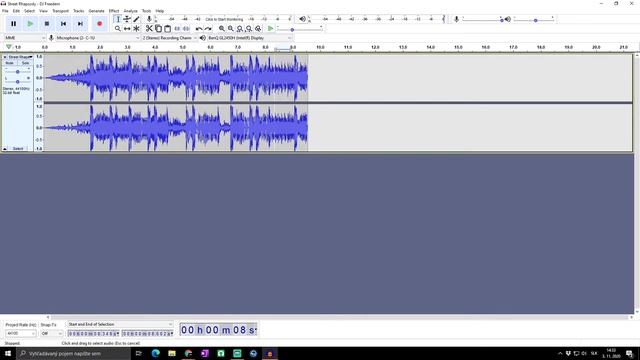Cut selection with the scissors icon
This screenshot has height=360, width=640.
[x=149, y=29]
